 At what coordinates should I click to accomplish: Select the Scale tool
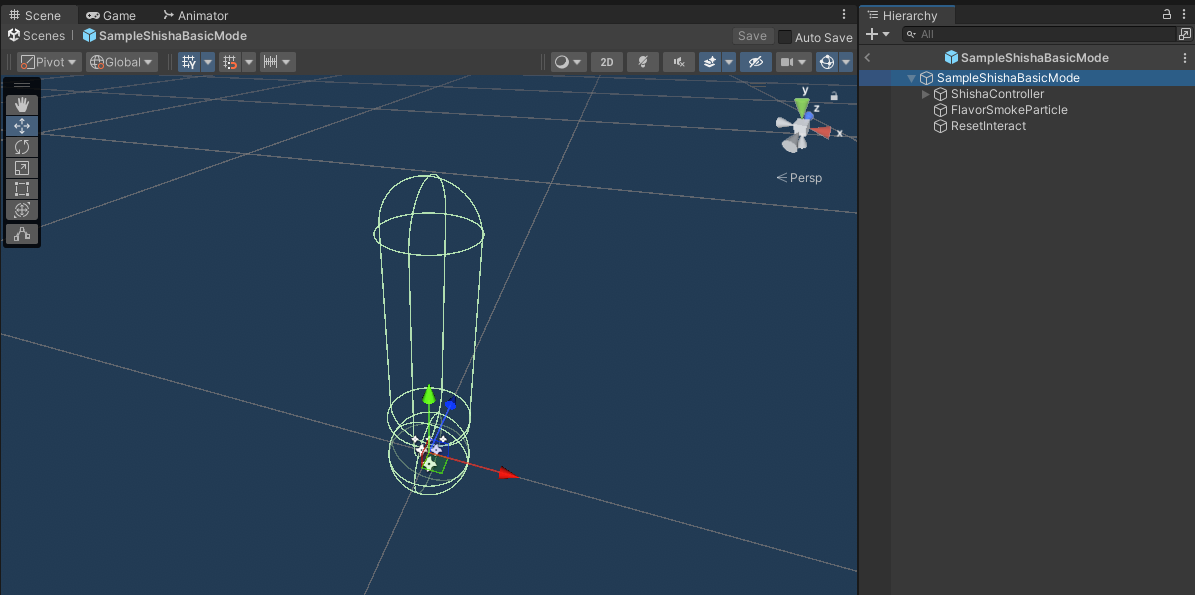[x=22, y=168]
